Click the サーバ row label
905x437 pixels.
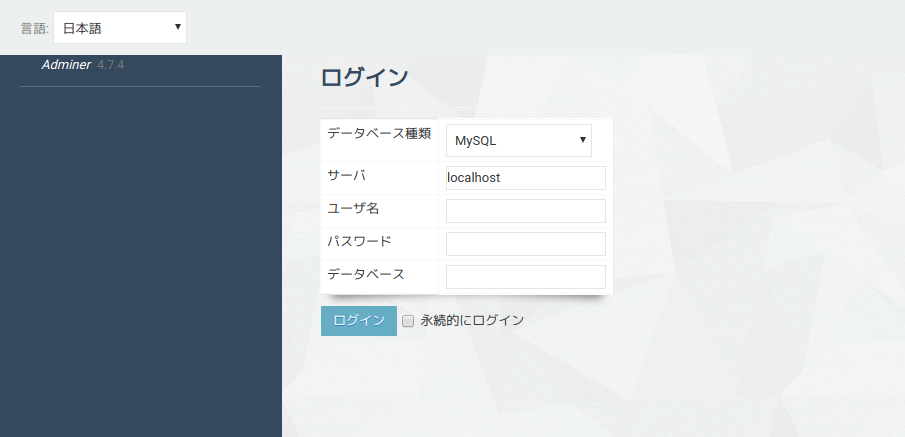tap(346, 175)
